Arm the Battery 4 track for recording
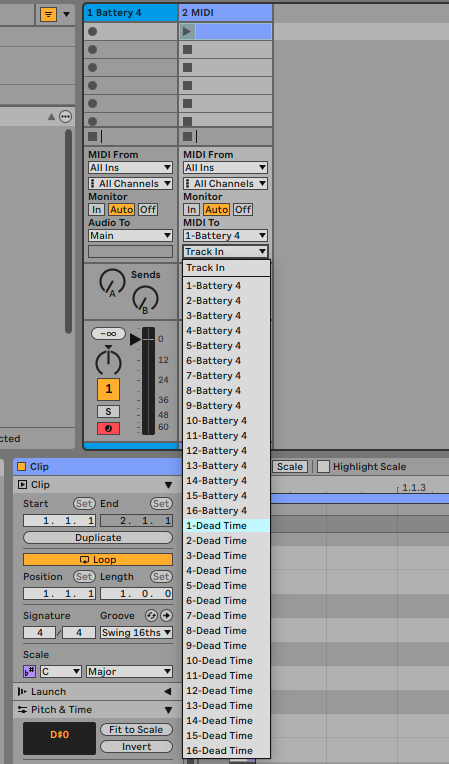The height and width of the screenshot is (764, 449). tap(109, 428)
